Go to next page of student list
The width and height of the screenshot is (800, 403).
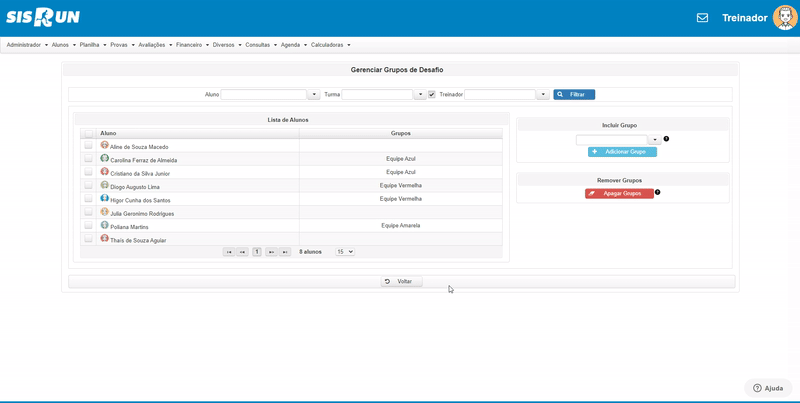tap(271, 252)
